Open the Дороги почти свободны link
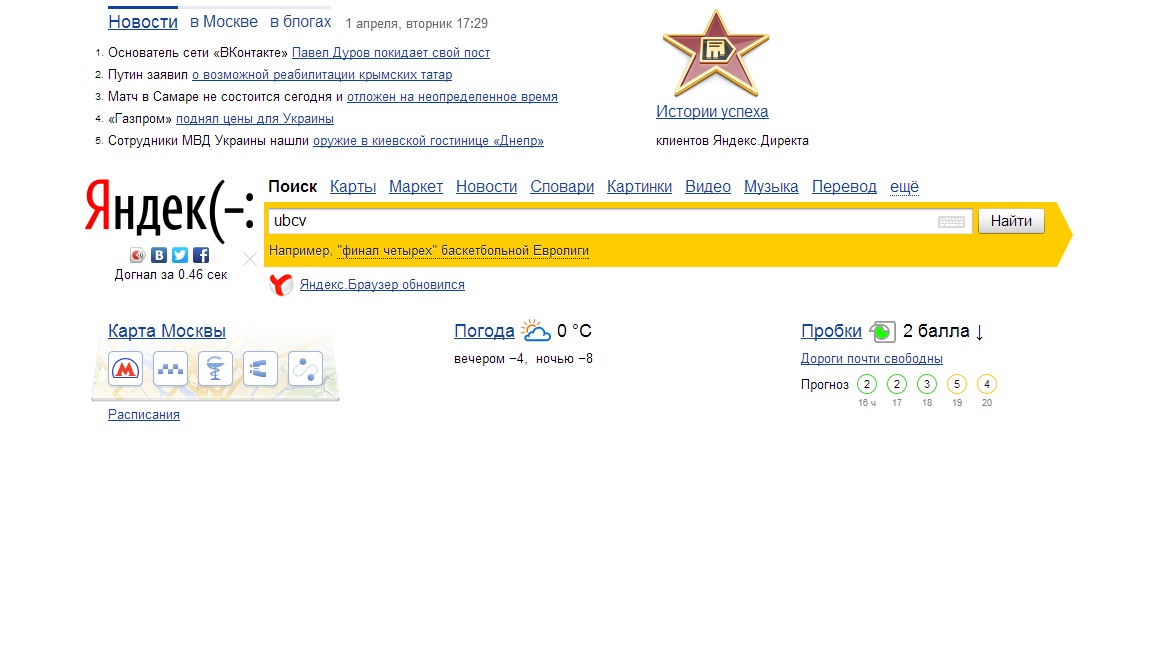Image resolution: width=1152 pixels, height=648 pixels. click(871, 359)
